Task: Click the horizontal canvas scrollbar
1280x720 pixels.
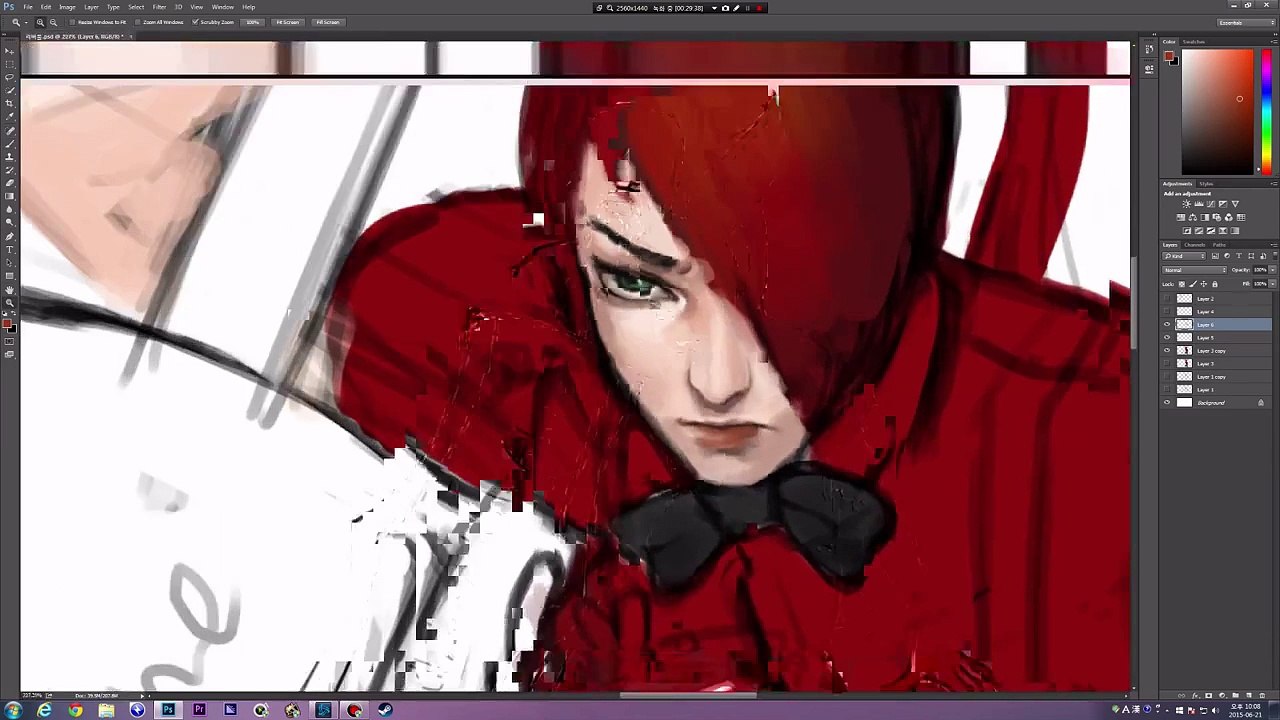Action: [x=687, y=696]
